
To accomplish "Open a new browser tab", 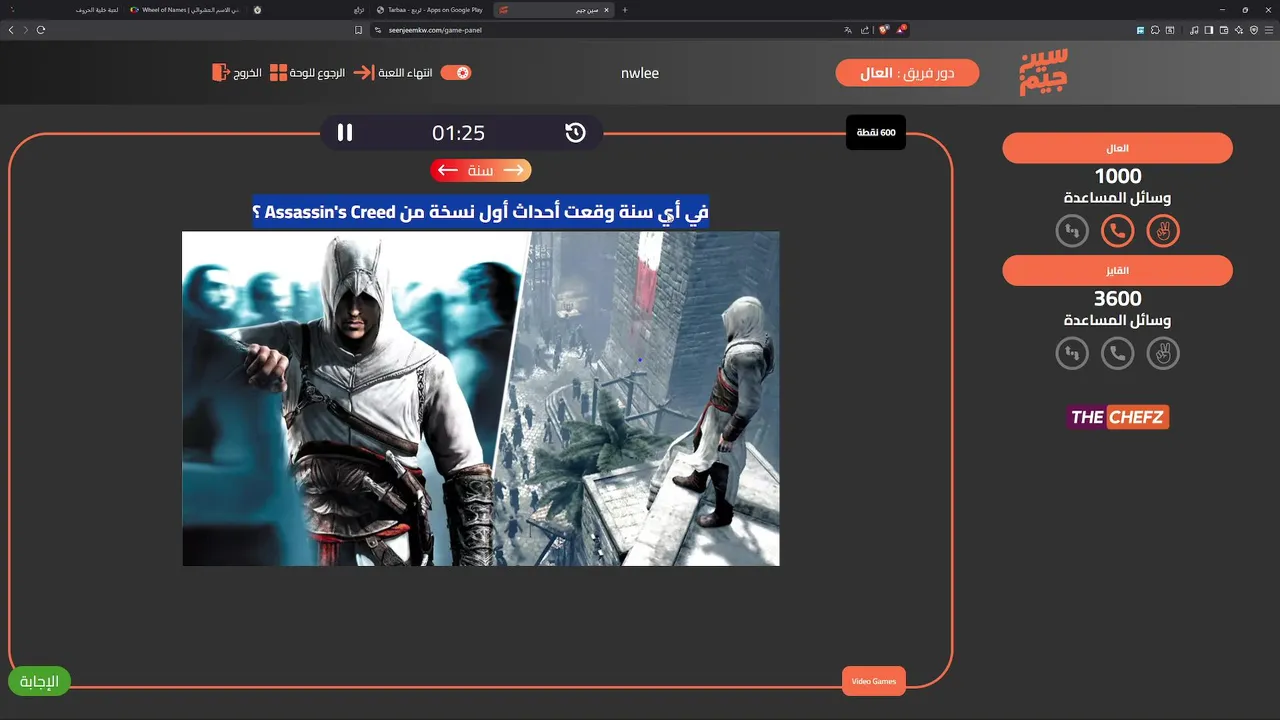I will tap(625, 10).
